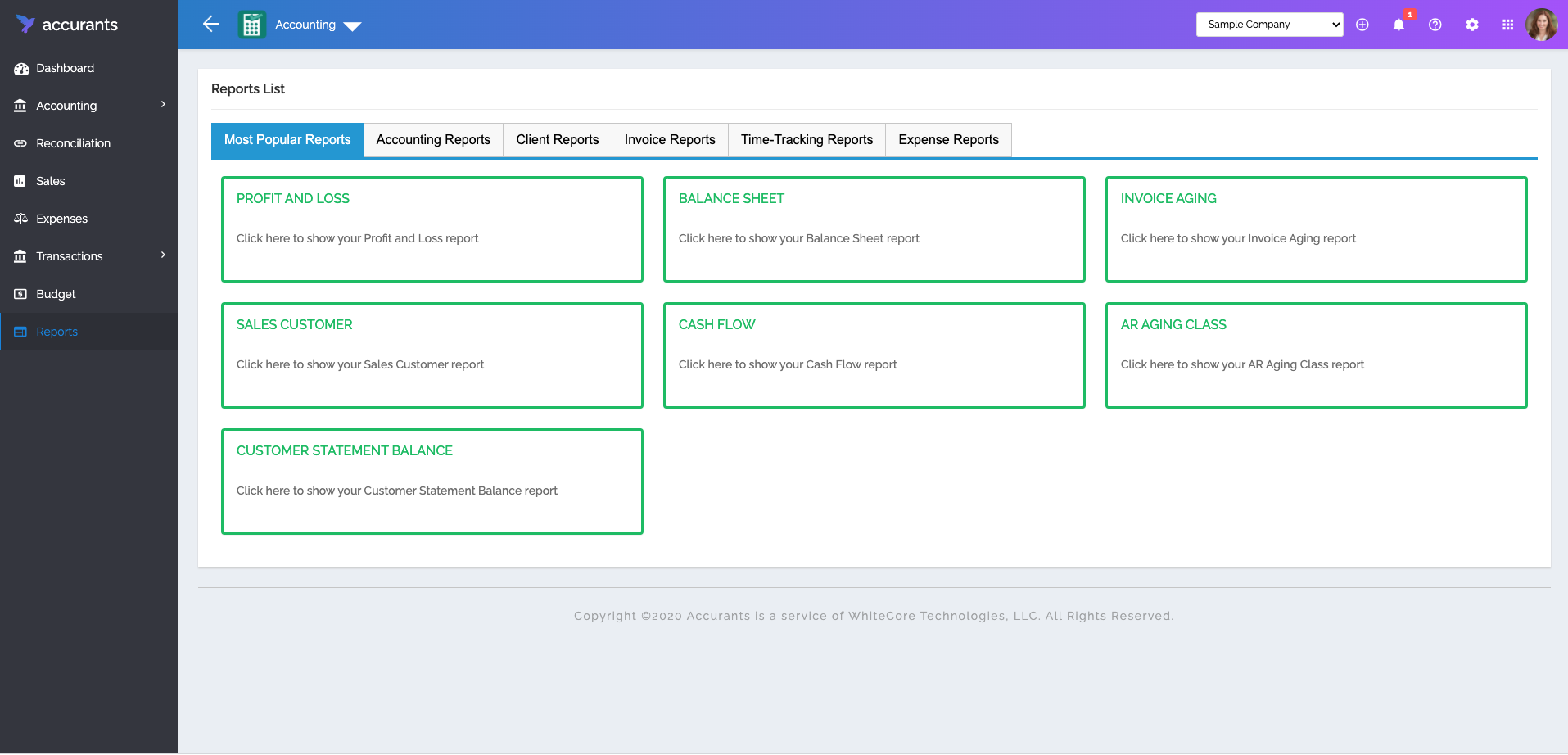Open the settings gear icon
This screenshot has height=755, width=1568.
1472,25
